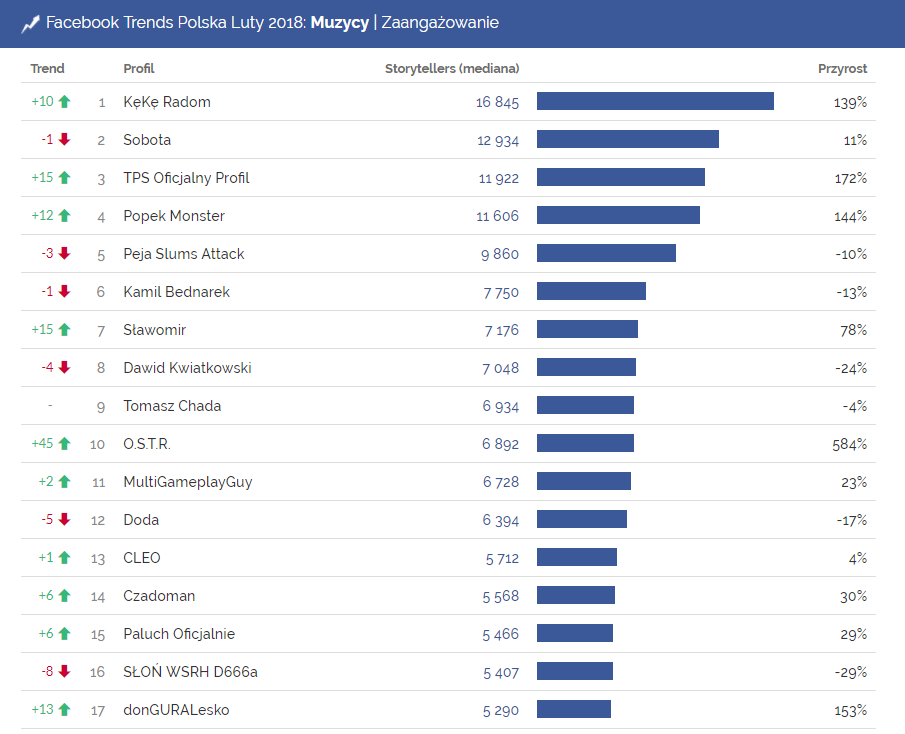Click red down arrow for SŁOŃ WSRH D666a
Viewport: 905px width, 734px height.
[65, 672]
